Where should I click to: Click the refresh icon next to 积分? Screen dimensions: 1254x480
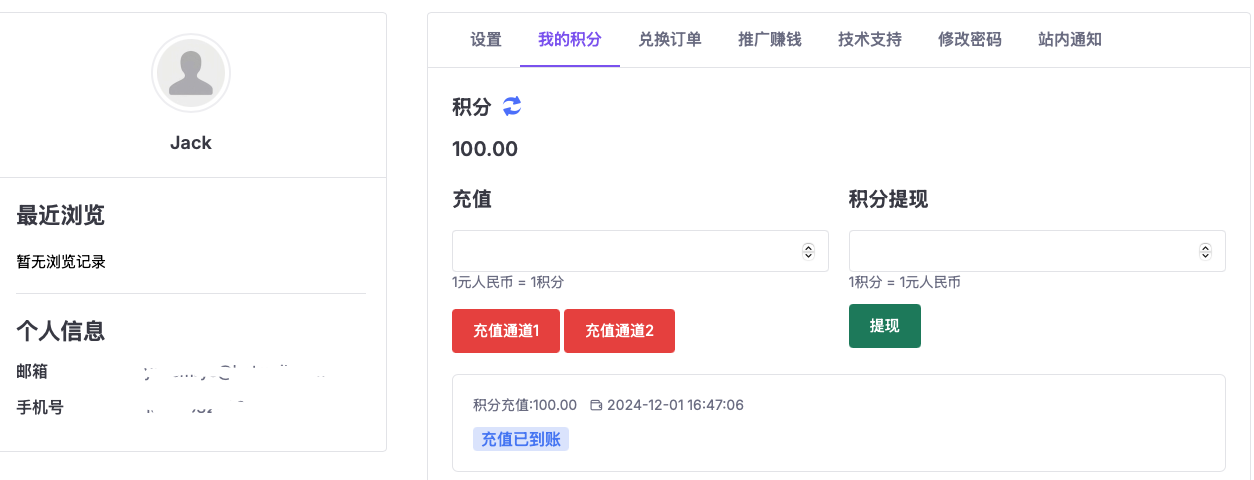tap(512, 106)
